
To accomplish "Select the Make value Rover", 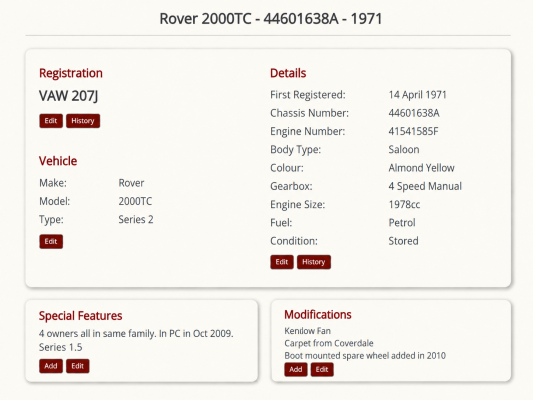I will pyautogui.click(x=131, y=183).
